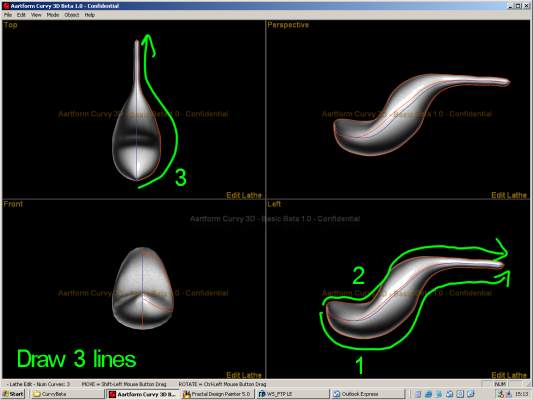
Task: Open the File menu
Action: (8, 15)
